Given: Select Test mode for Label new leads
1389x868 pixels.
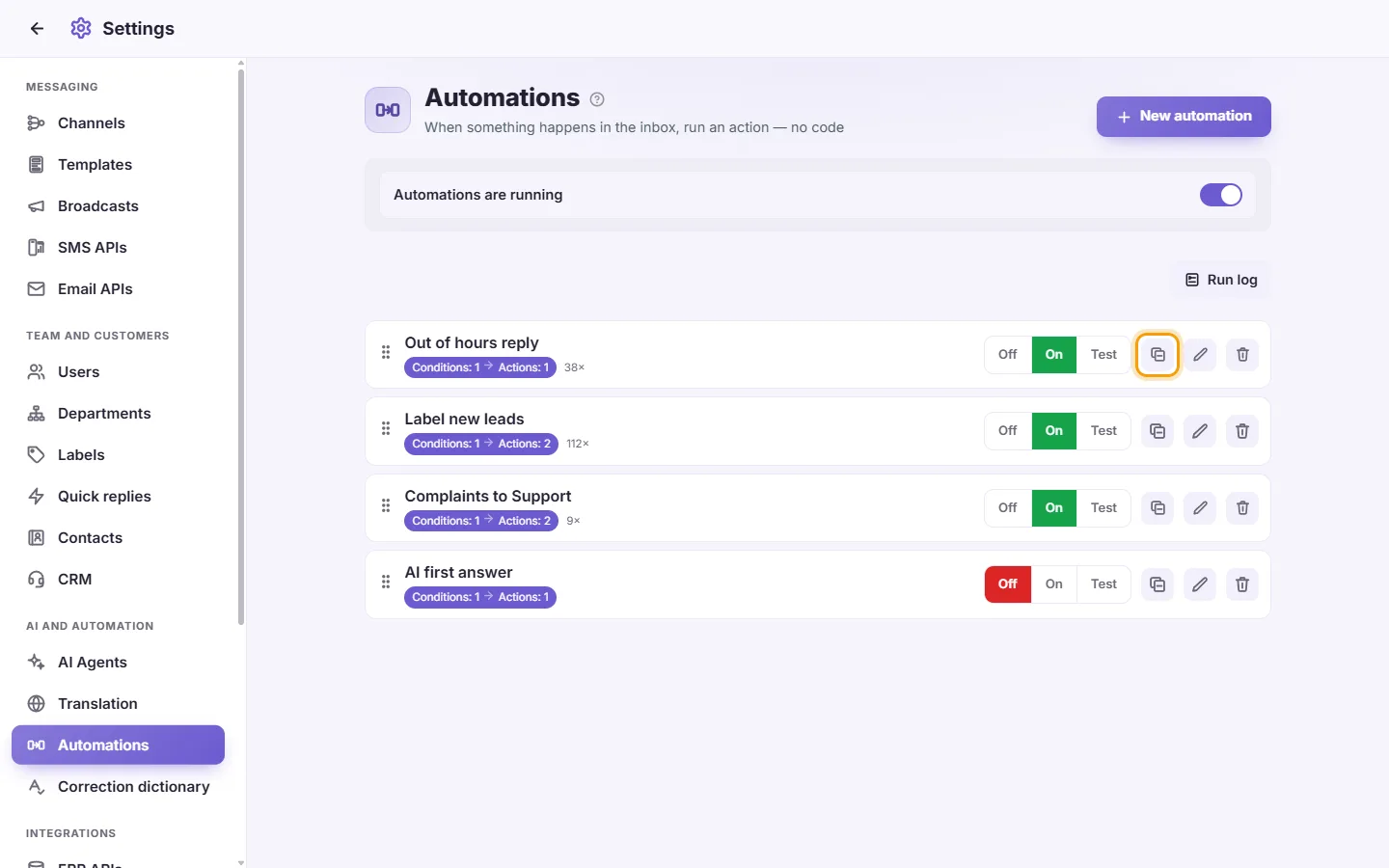Looking at the screenshot, I should click(x=1103, y=431).
